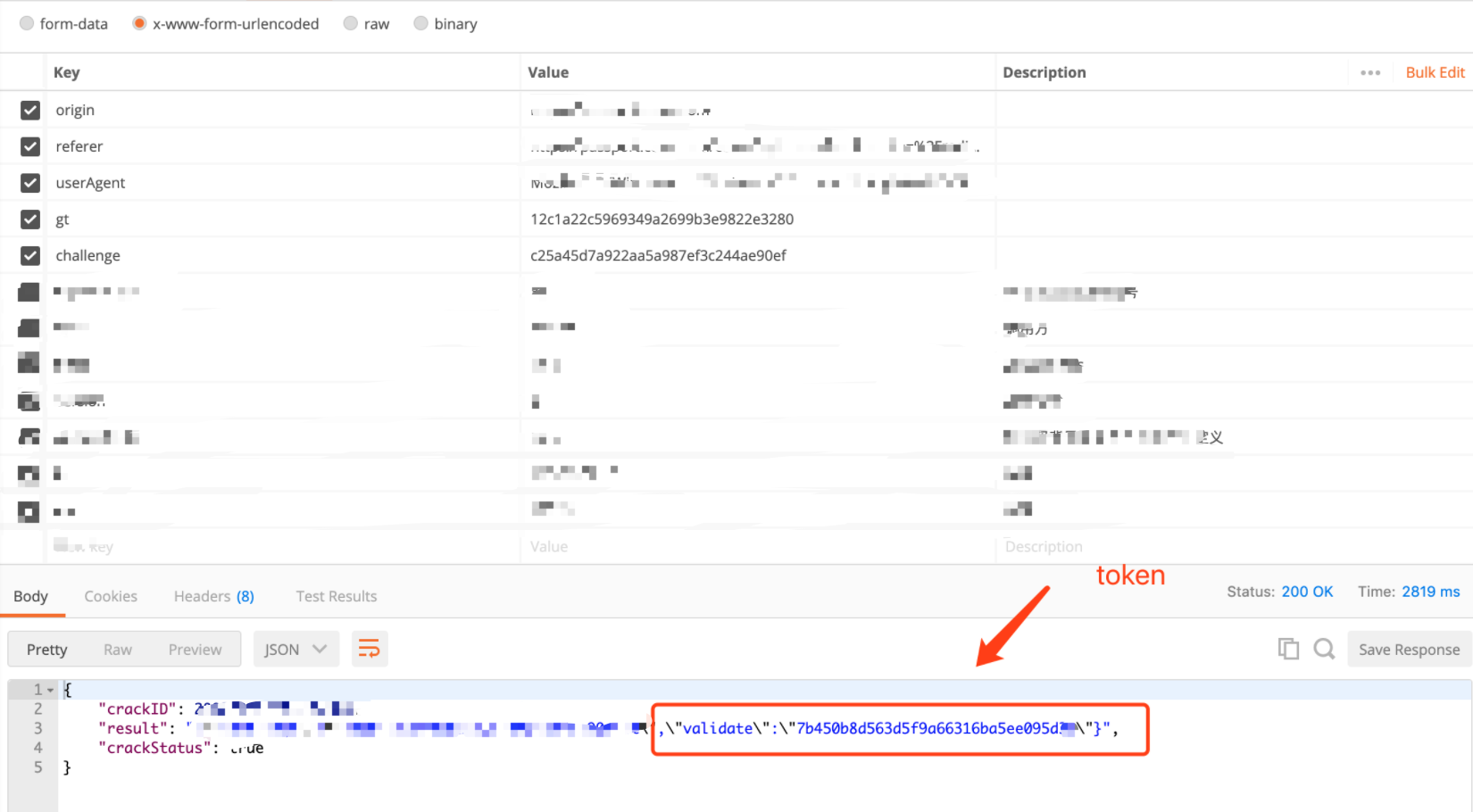Screen dimensions: 1473x812
Task: Click the new Value placeholder field
Action: click(757, 546)
